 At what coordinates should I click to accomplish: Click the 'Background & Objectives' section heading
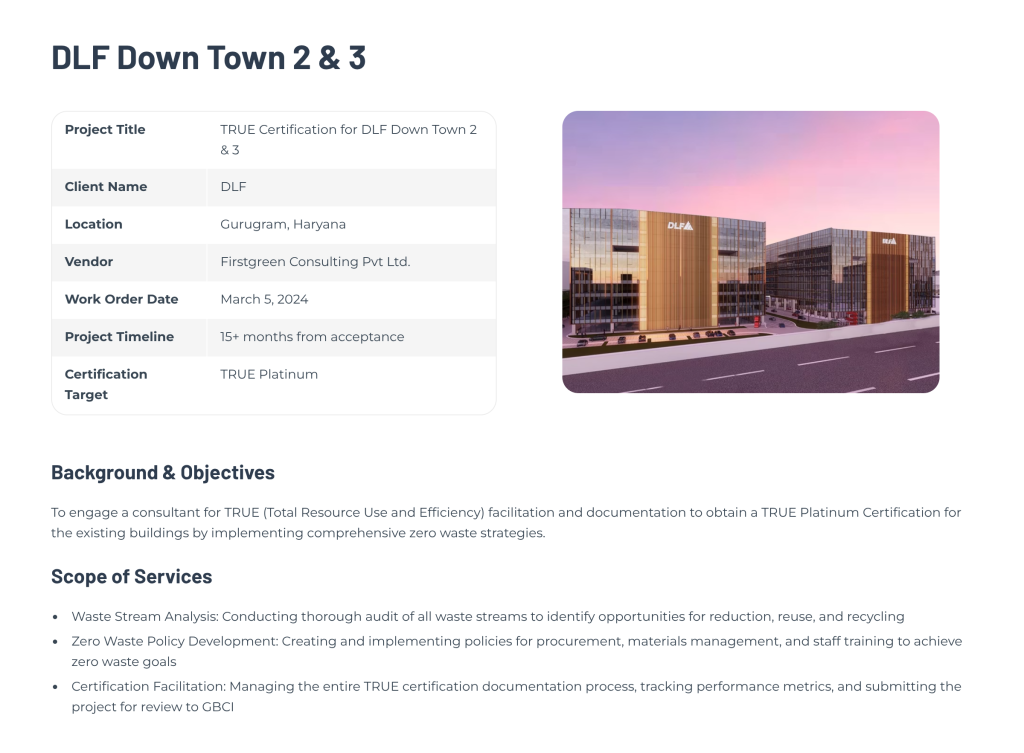point(163,472)
